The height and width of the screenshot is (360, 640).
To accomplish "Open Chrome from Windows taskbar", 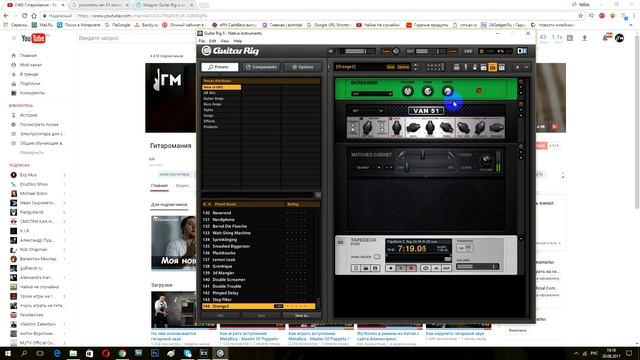I will [122, 353].
